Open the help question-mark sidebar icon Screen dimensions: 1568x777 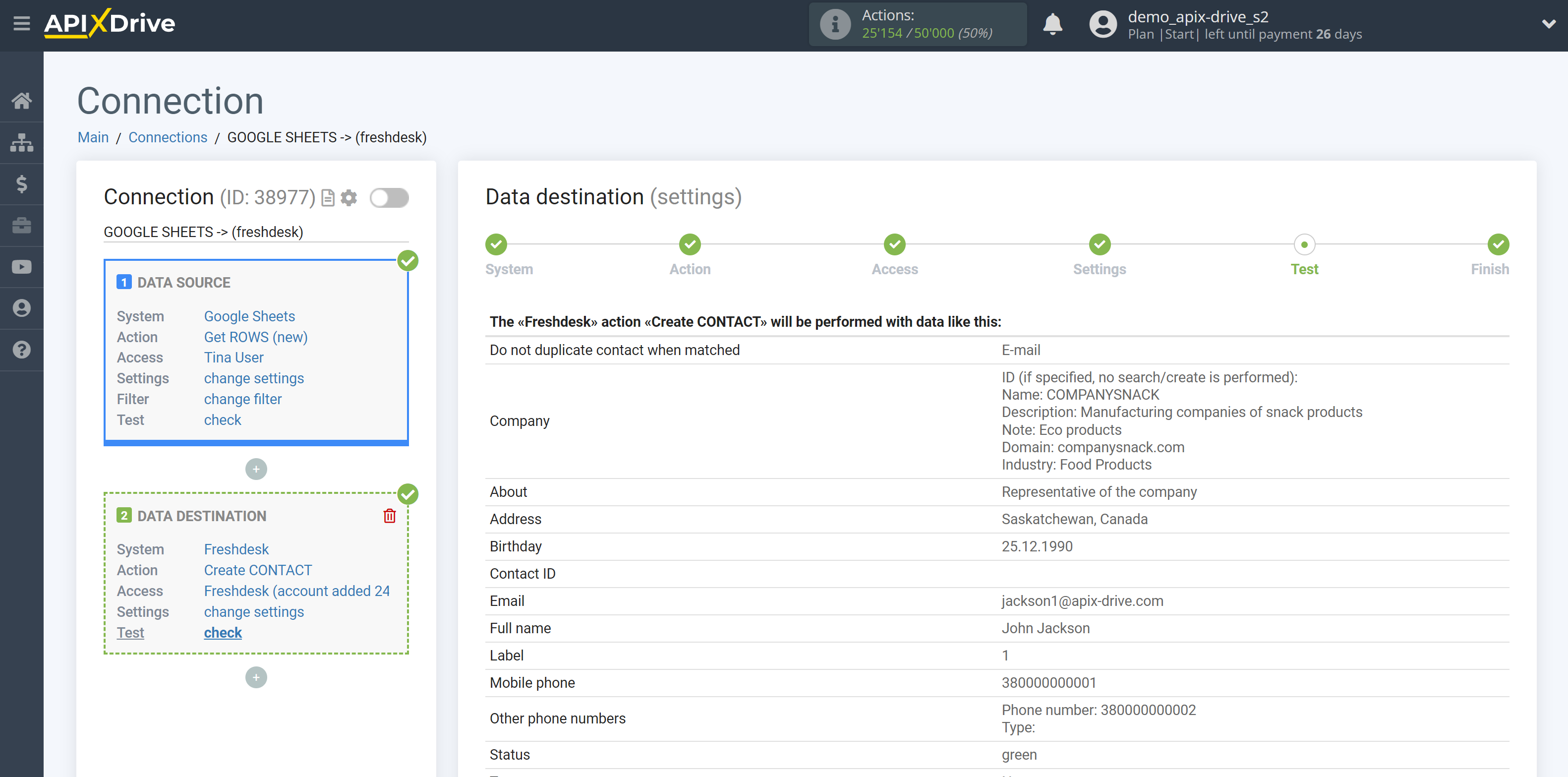(x=21, y=350)
